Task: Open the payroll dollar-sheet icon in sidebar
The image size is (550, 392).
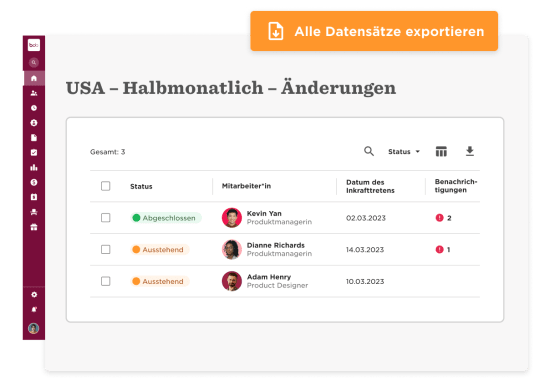Action: point(34,197)
